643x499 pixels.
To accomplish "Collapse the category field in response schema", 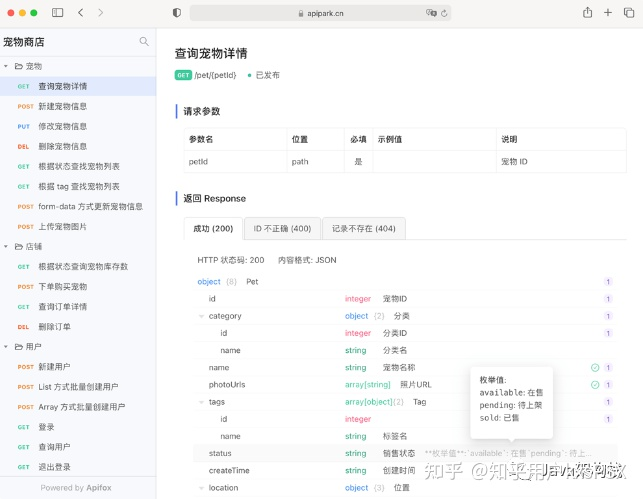I will (x=201, y=316).
